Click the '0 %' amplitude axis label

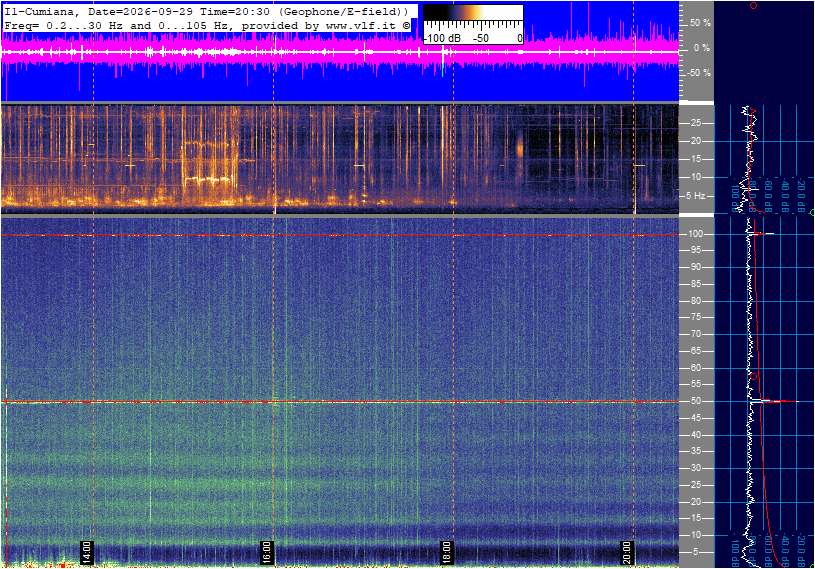coord(702,48)
